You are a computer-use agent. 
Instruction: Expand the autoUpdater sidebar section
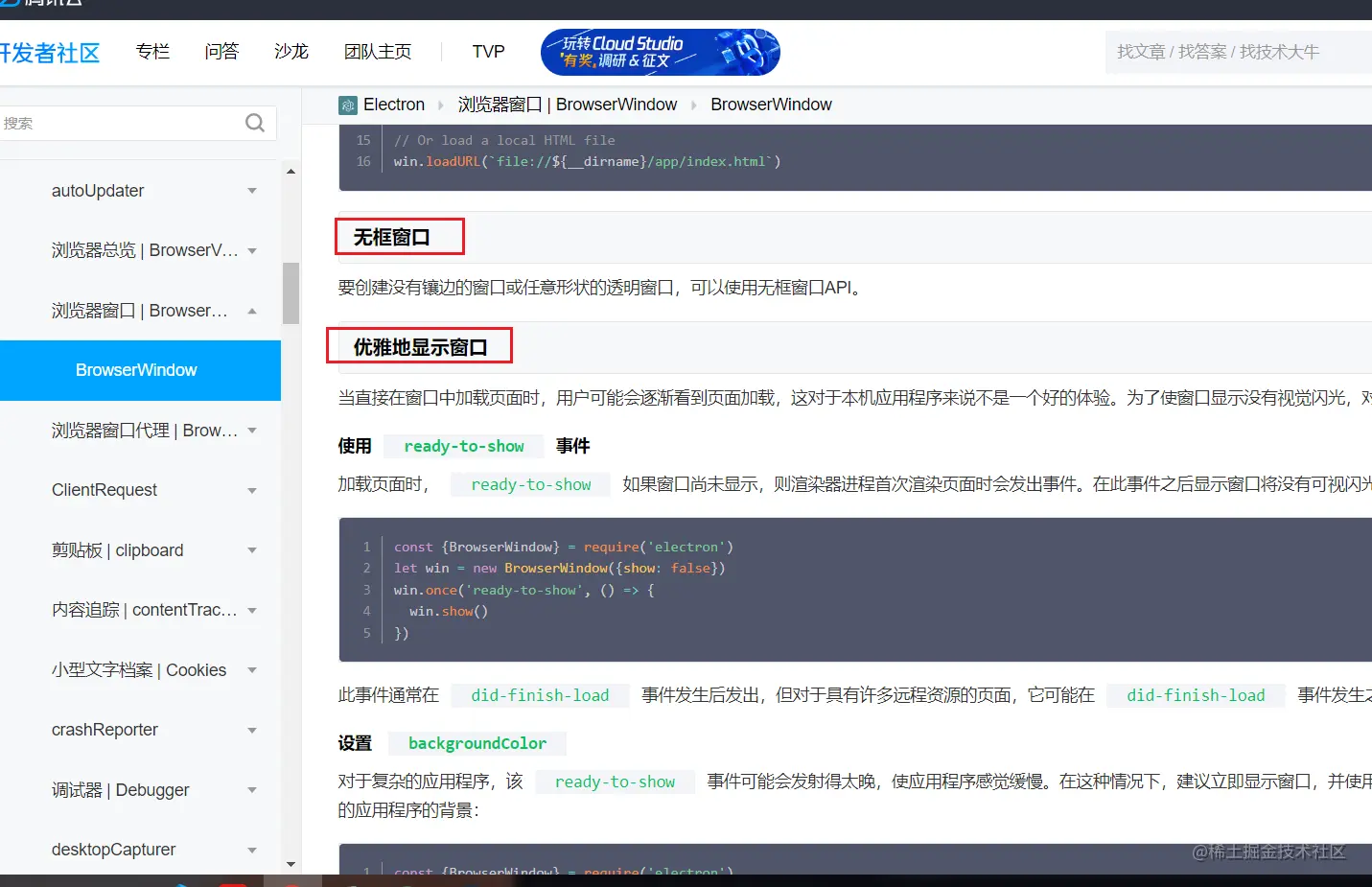pyautogui.click(x=252, y=191)
